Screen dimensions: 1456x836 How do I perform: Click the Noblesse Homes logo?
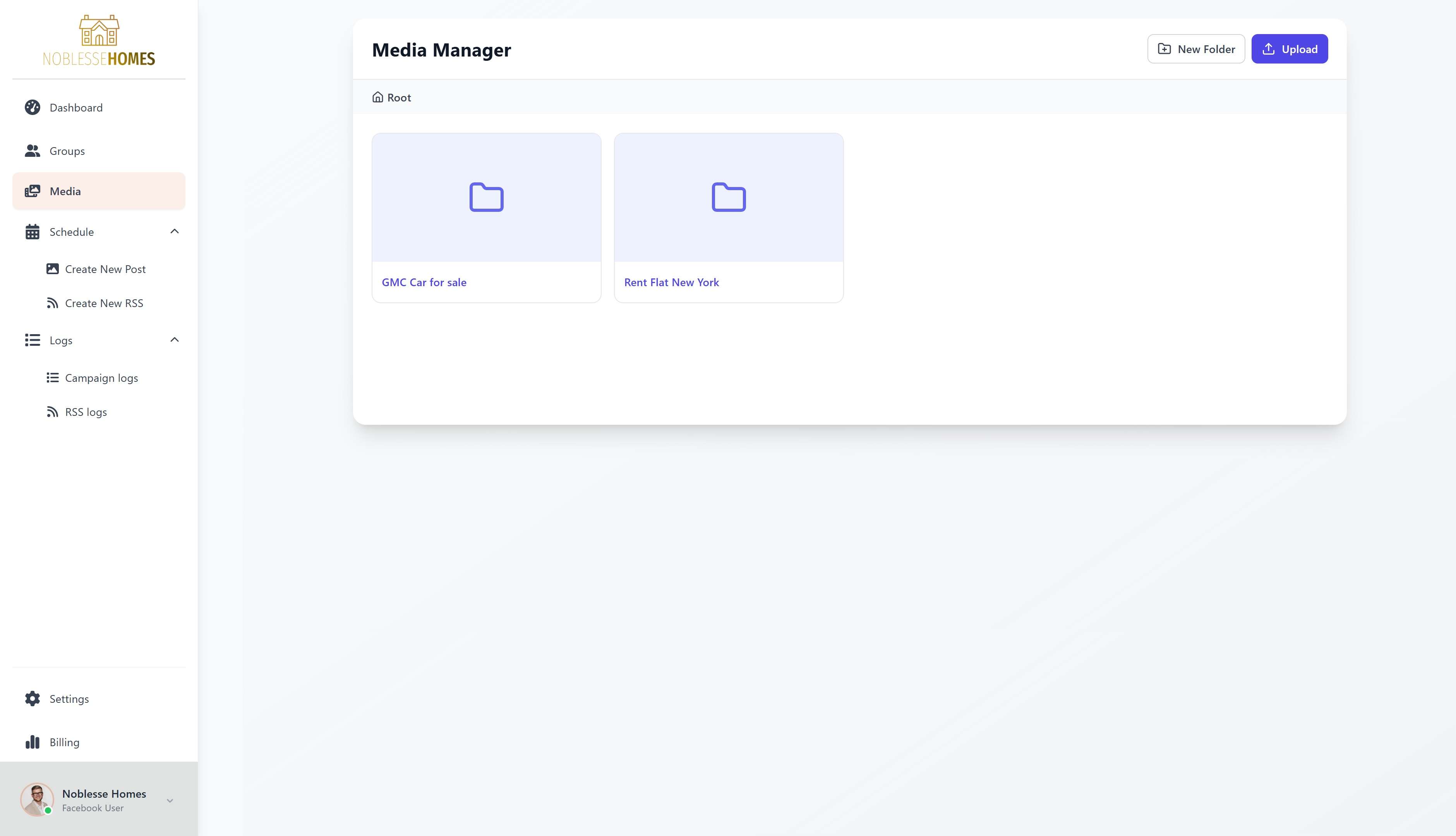pos(99,40)
